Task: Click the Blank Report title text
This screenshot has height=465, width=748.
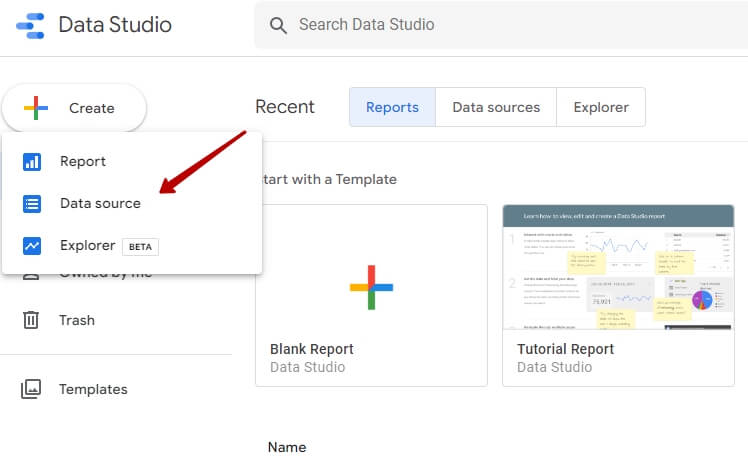Action: click(312, 349)
